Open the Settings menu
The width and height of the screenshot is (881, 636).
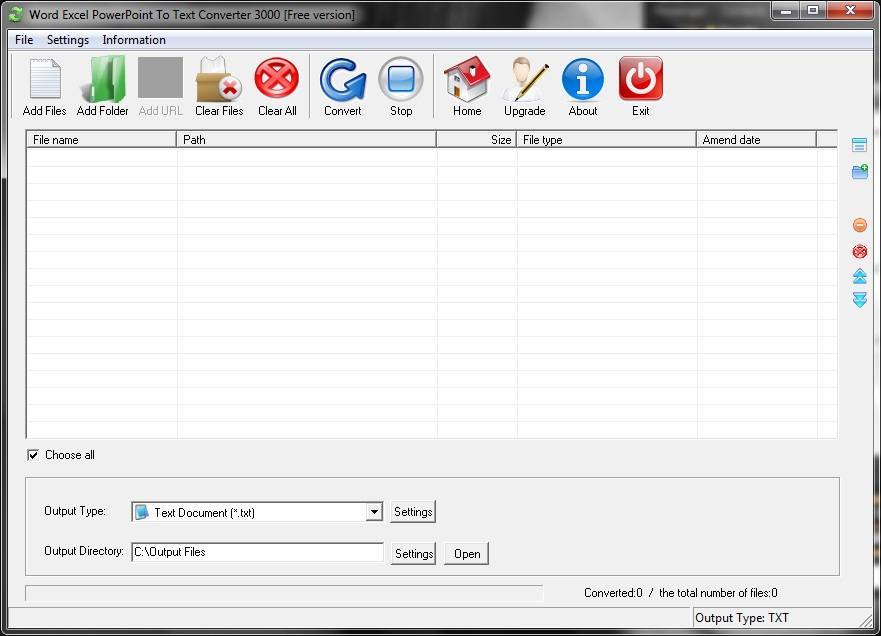pyautogui.click(x=68, y=40)
